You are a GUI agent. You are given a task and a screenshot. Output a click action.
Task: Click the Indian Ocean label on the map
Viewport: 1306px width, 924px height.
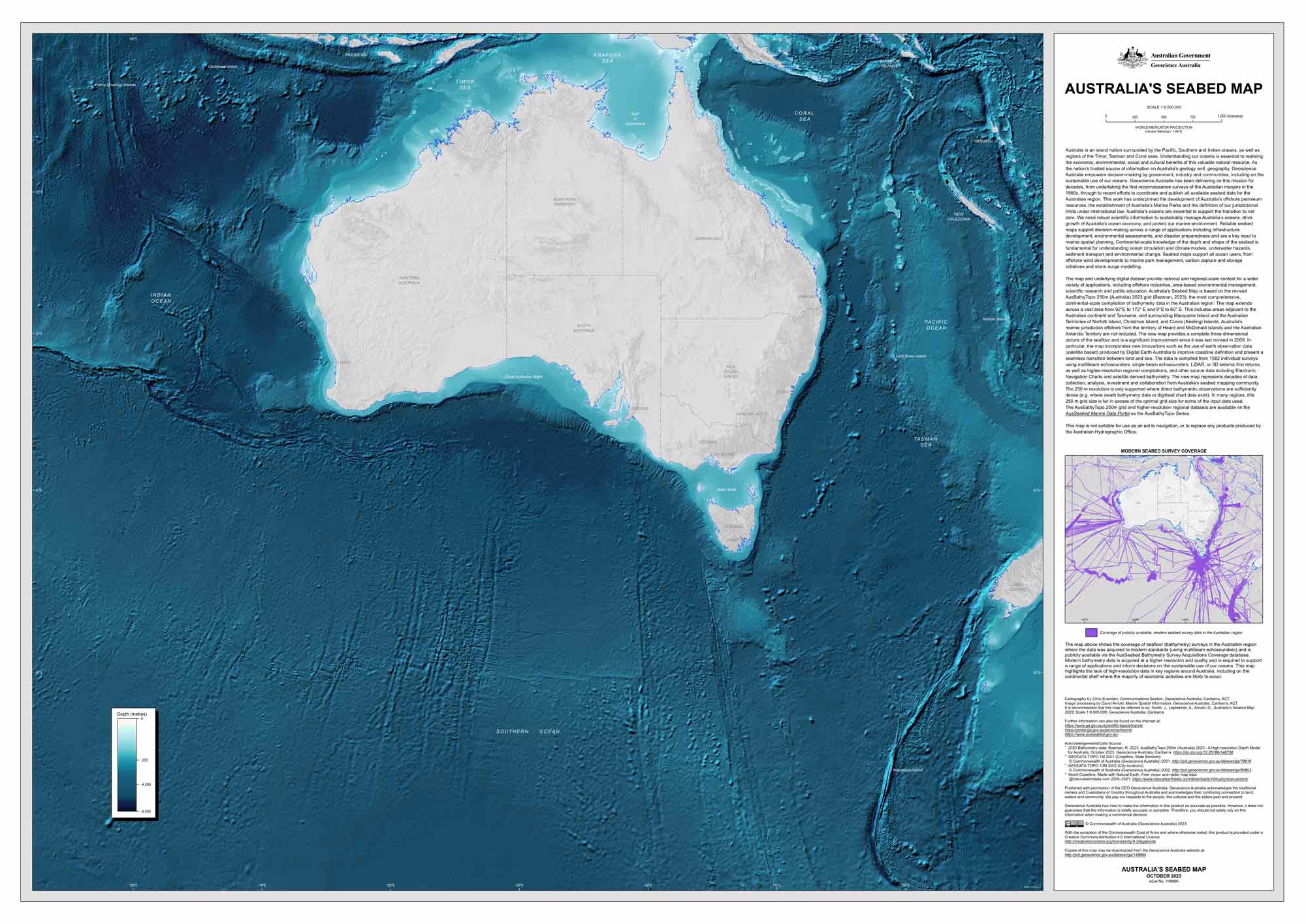point(161,298)
